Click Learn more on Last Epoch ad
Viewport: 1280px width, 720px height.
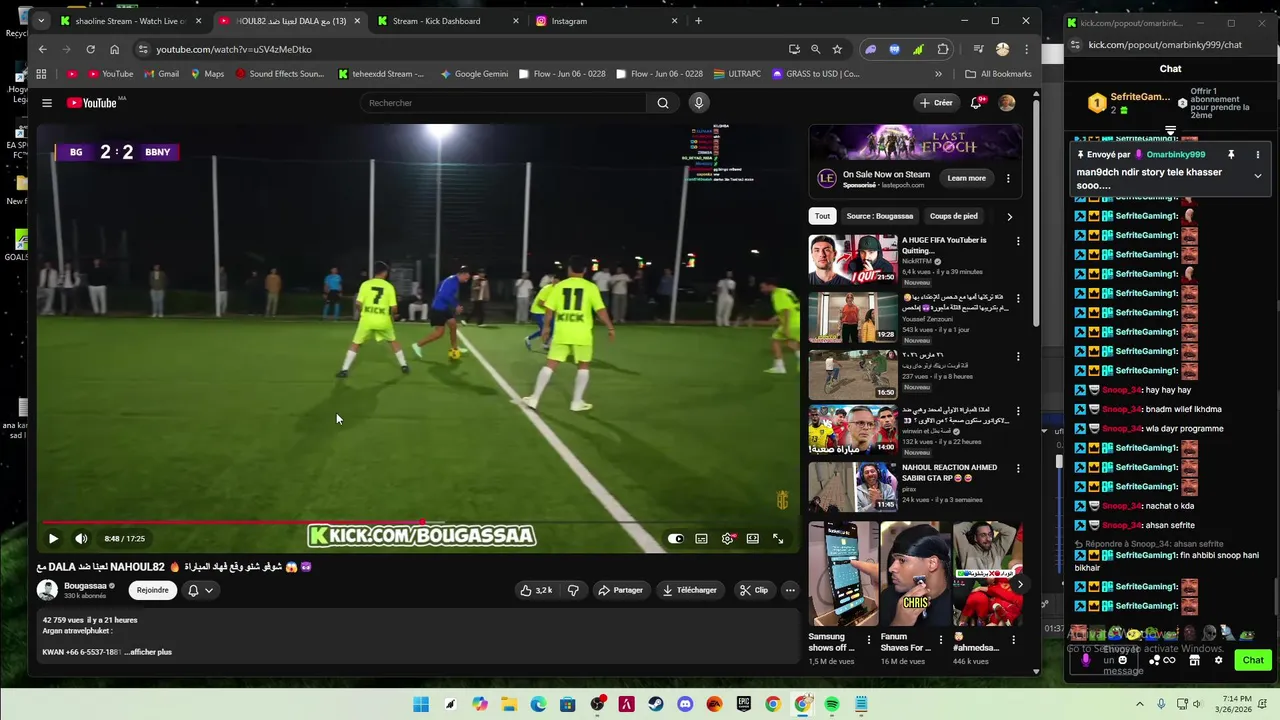click(x=966, y=178)
